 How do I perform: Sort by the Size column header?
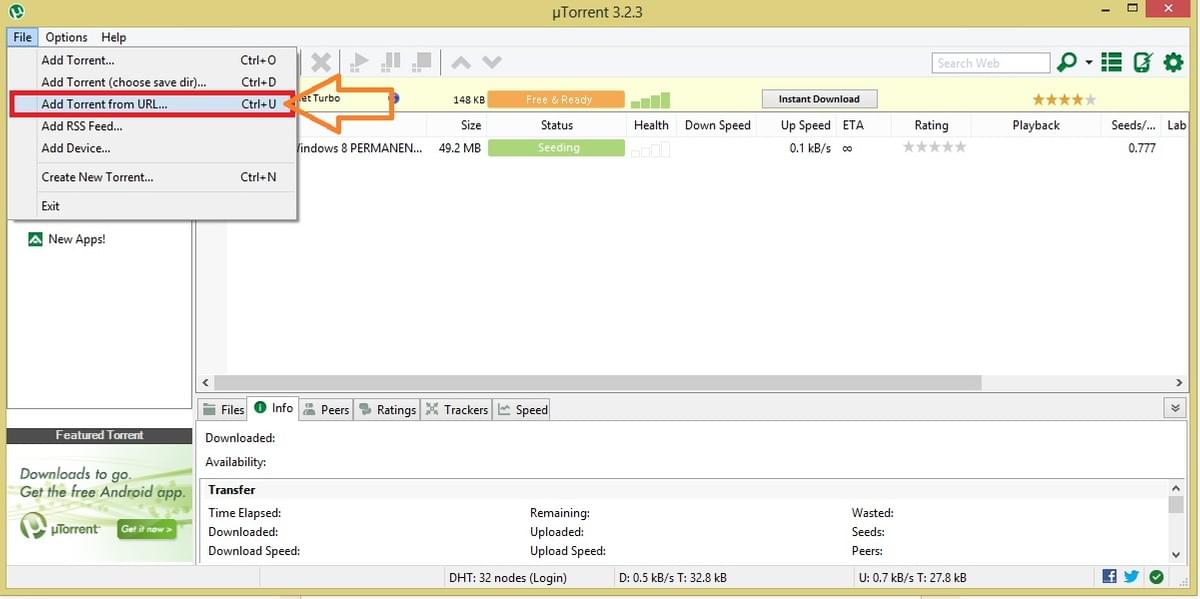pos(456,125)
